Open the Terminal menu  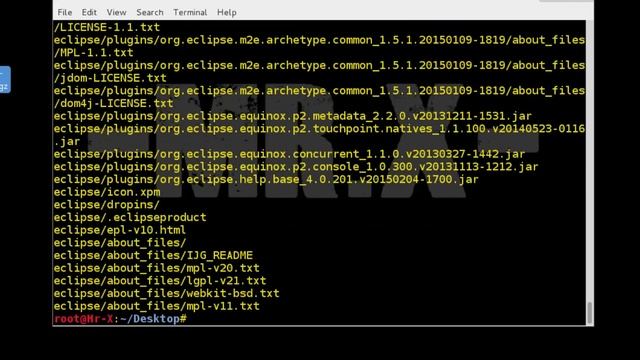pos(190,12)
